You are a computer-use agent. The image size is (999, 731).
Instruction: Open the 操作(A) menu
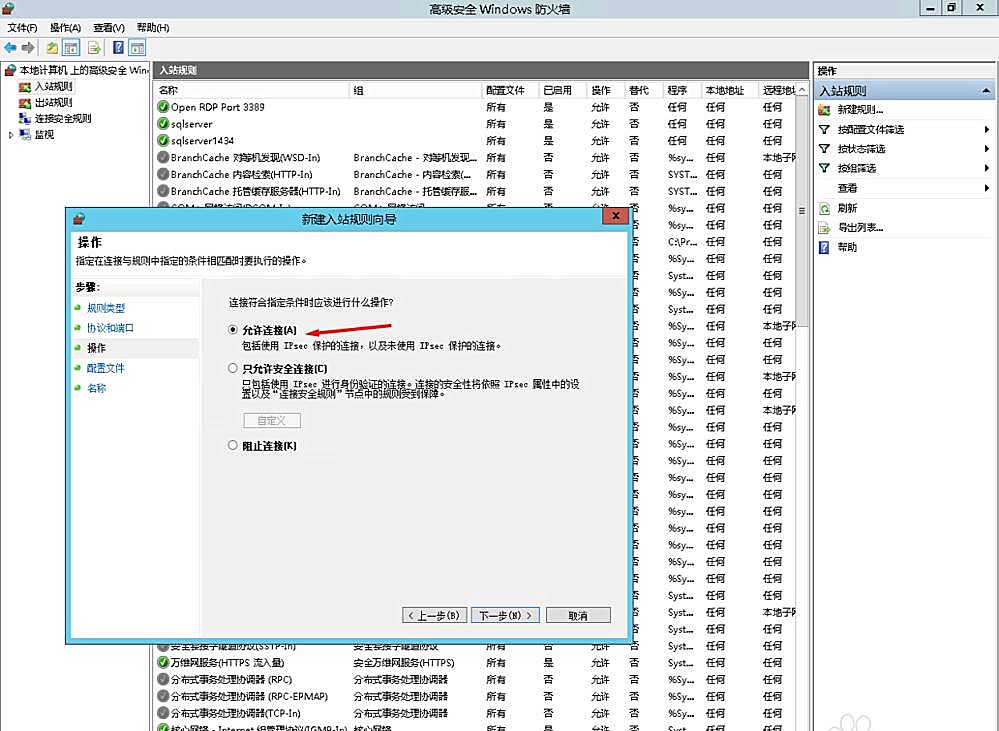[65, 27]
